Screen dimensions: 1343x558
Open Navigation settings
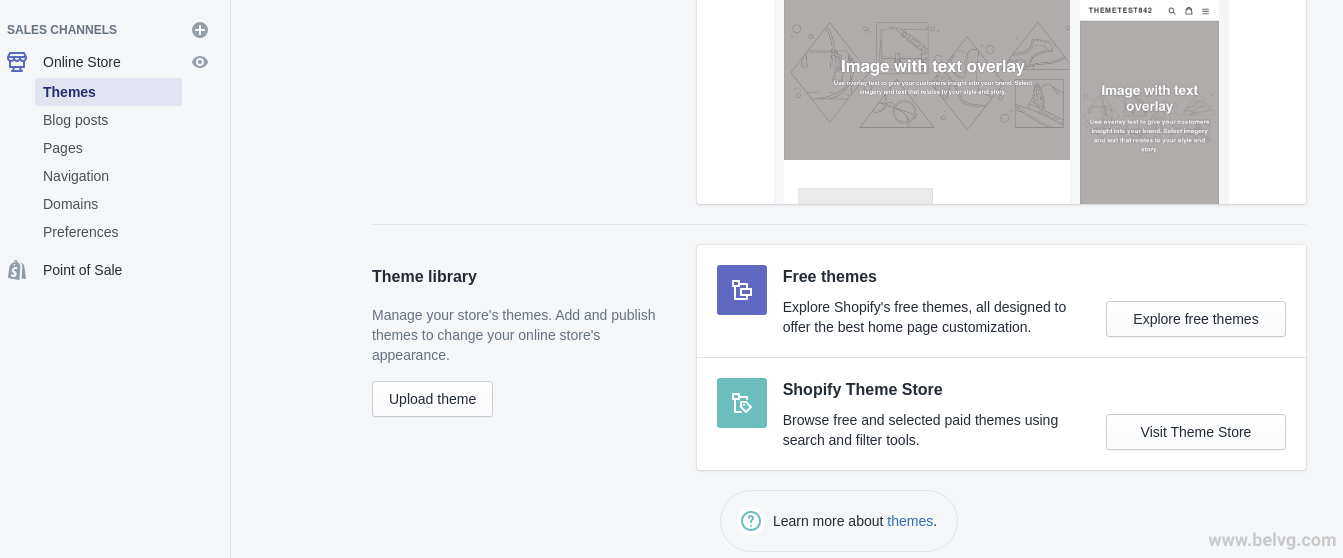click(76, 176)
